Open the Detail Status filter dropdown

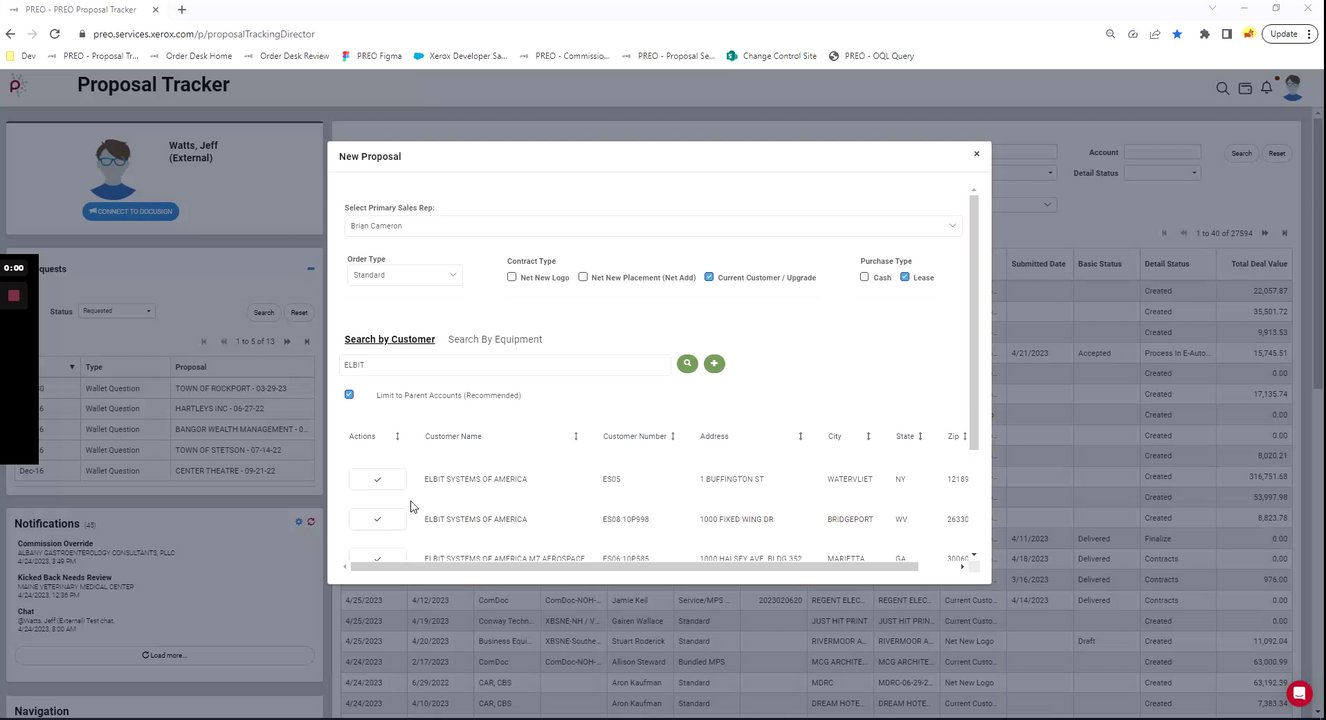[1161, 173]
